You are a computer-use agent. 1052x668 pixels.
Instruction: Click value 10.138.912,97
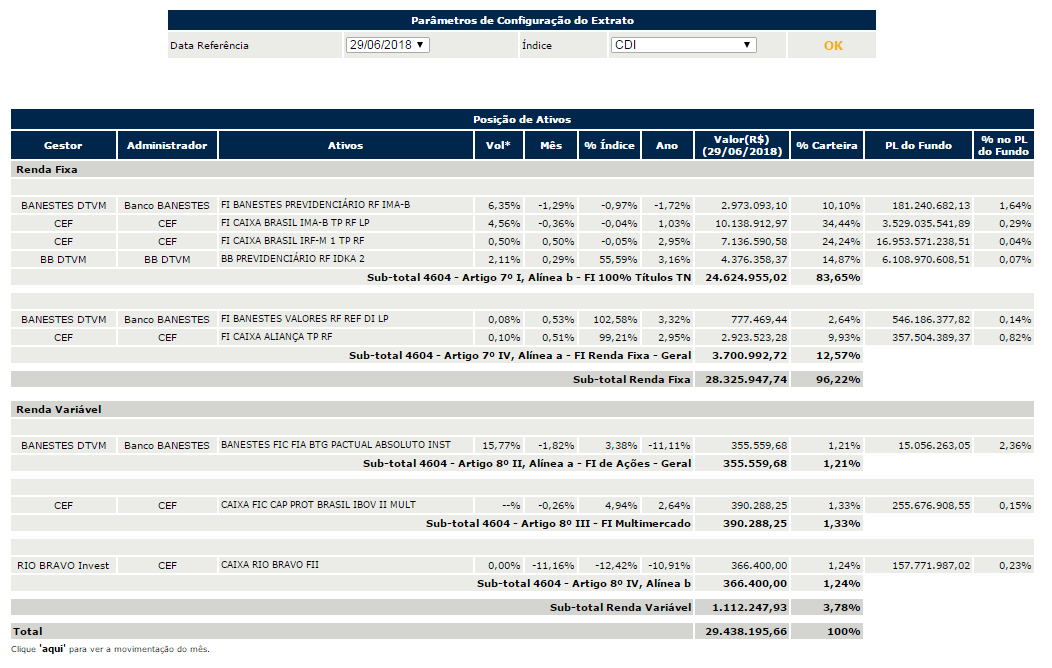[x=751, y=223]
